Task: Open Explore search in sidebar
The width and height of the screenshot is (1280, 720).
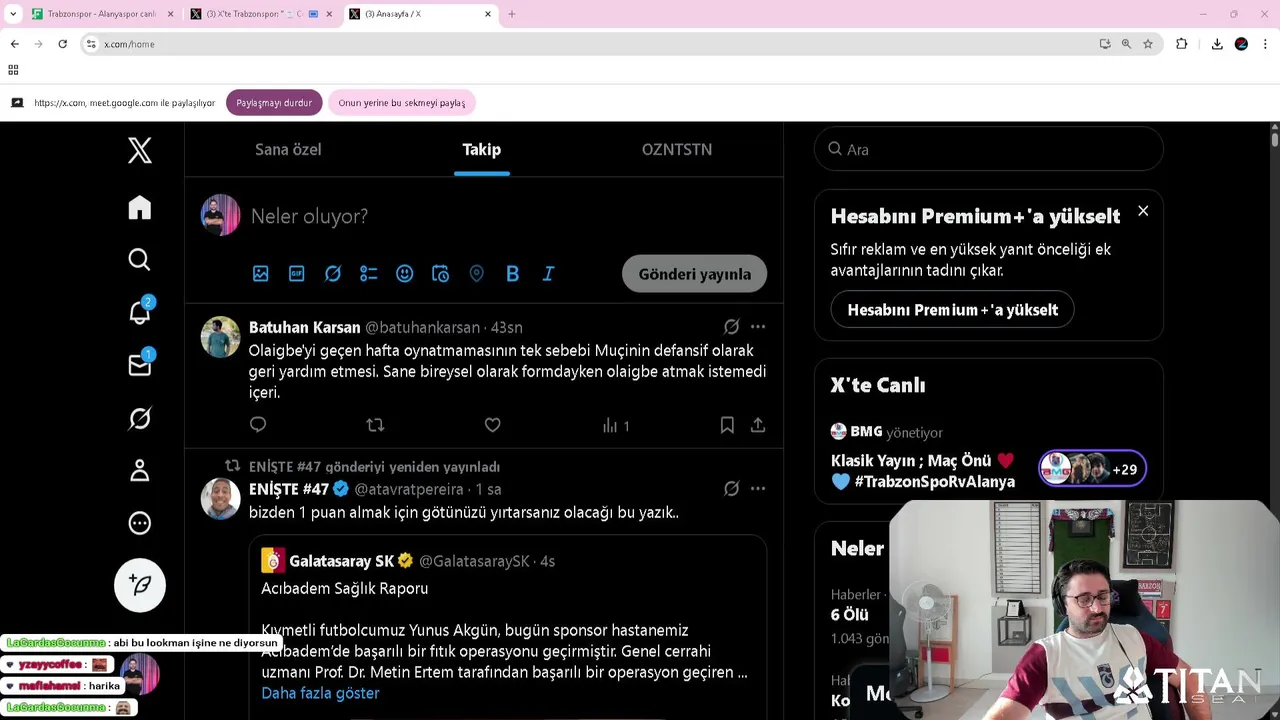Action: tap(140, 260)
